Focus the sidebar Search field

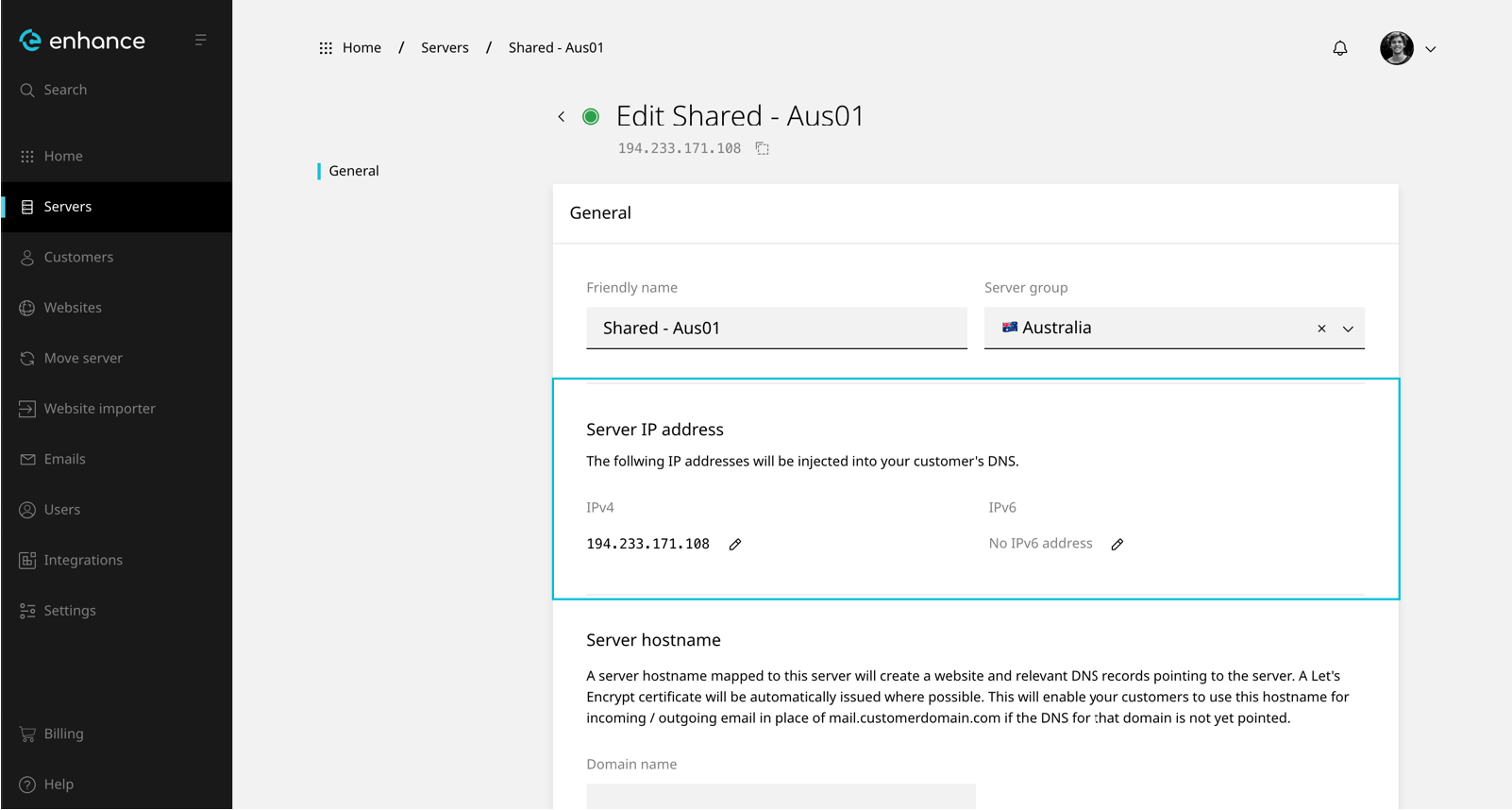click(65, 90)
